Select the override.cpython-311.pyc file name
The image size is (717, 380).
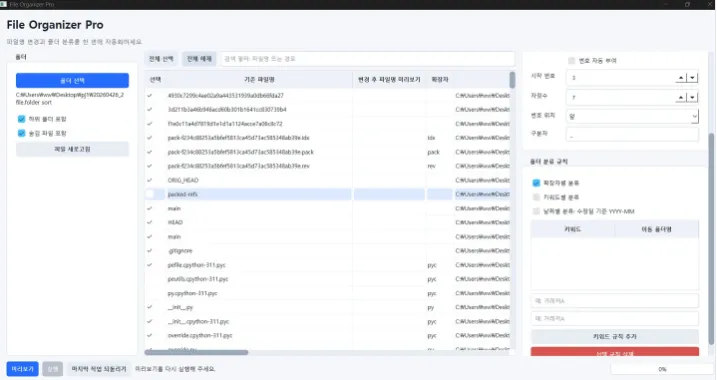coord(200,336)
